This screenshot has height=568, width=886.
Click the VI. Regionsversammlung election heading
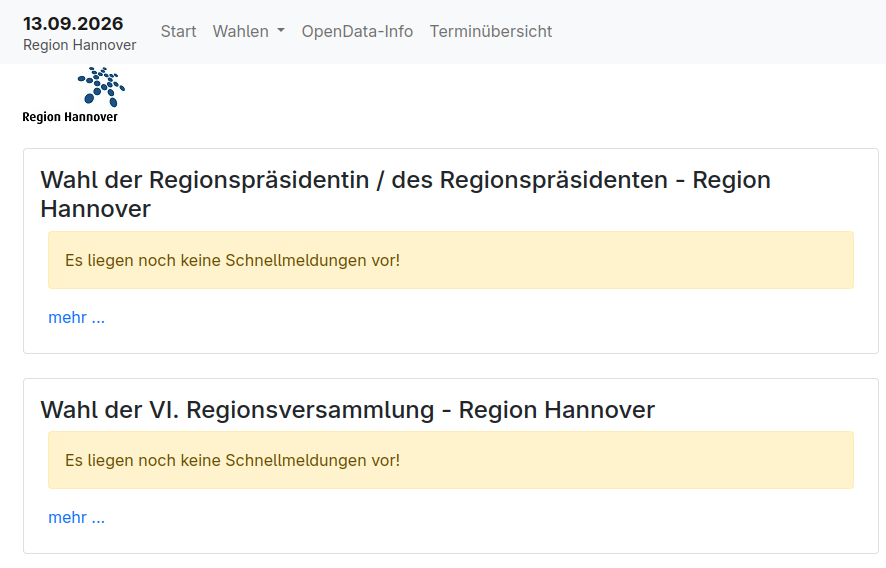coord(348,410)
